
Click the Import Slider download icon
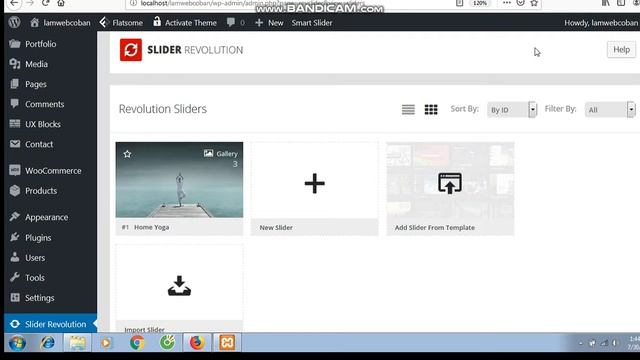[179, 286]
